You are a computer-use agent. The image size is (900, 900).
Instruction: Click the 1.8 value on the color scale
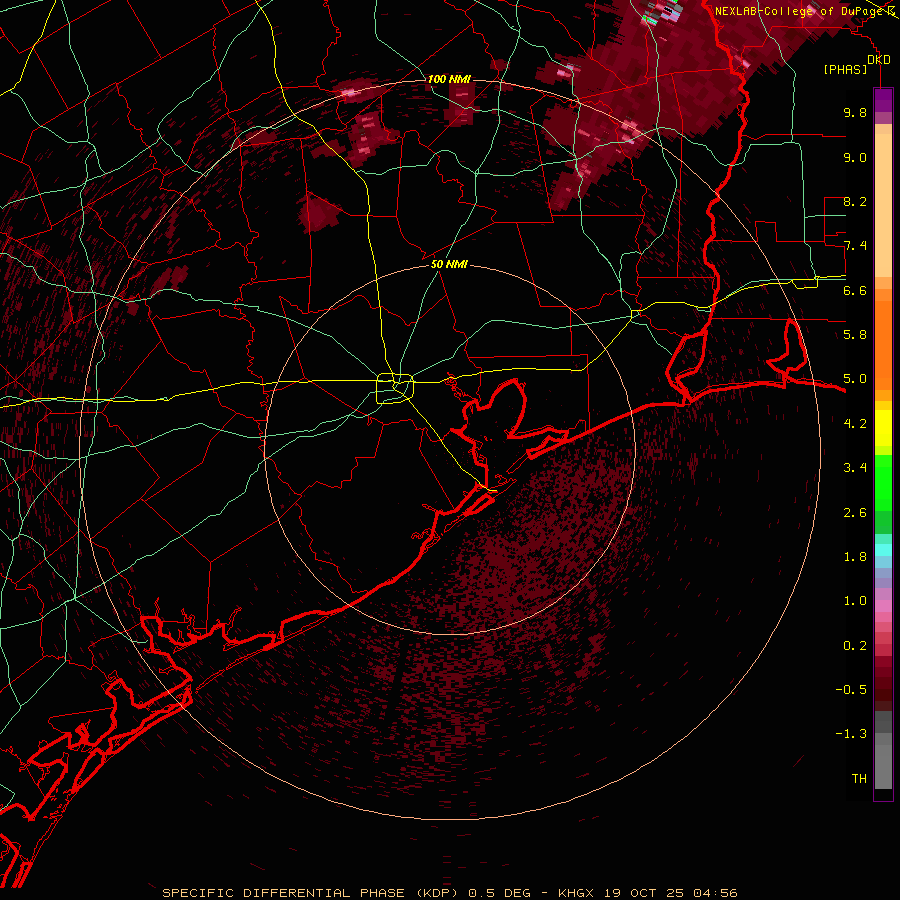point(855,557)
